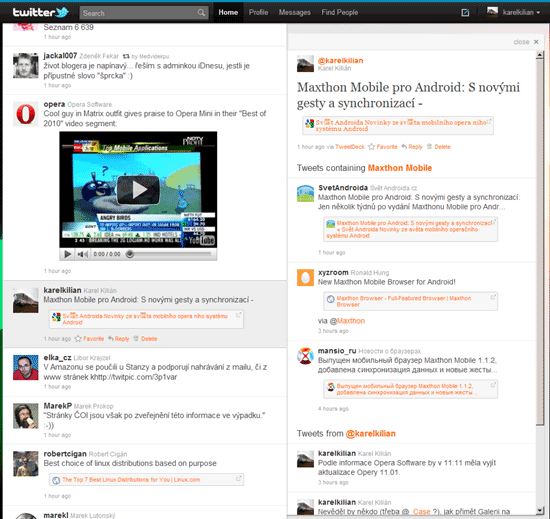
Task: Open the twitpic.com/3p1var link
Action: tap(137, 377)
